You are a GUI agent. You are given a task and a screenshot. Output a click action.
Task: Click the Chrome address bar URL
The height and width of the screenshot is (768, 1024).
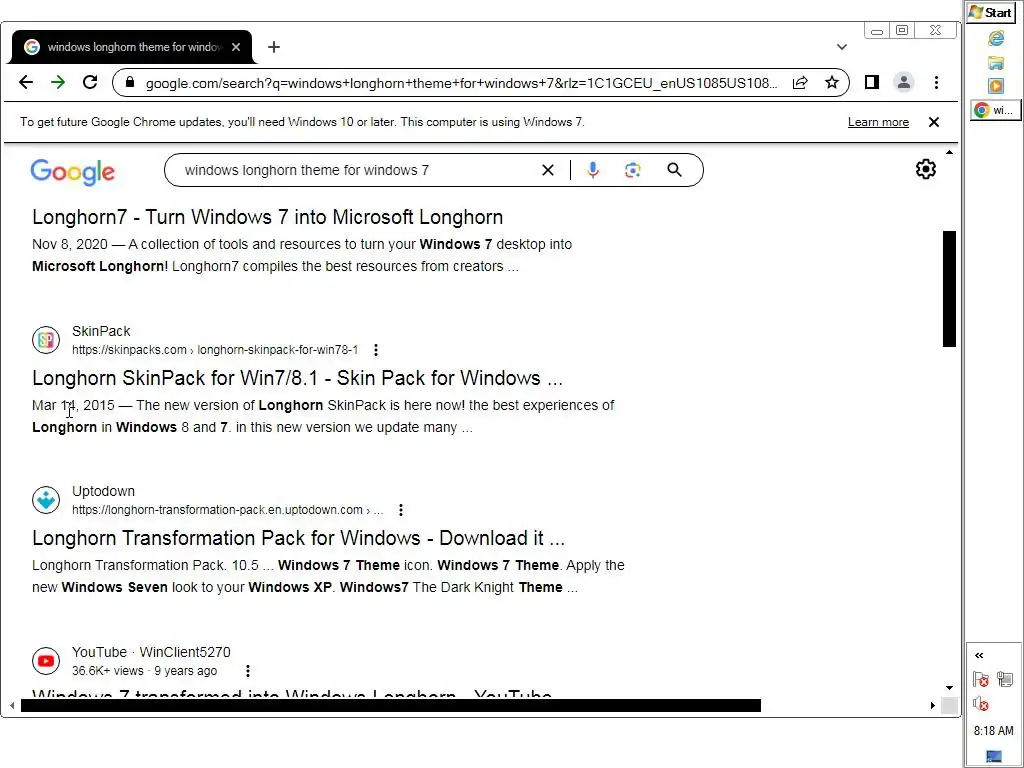[x=461, y=83]
